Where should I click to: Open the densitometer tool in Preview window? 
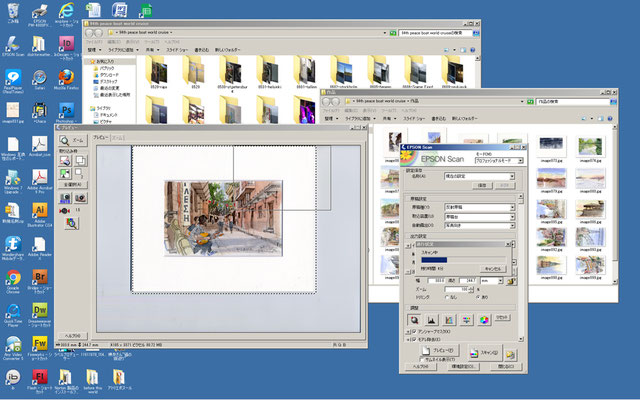[72, 223]
